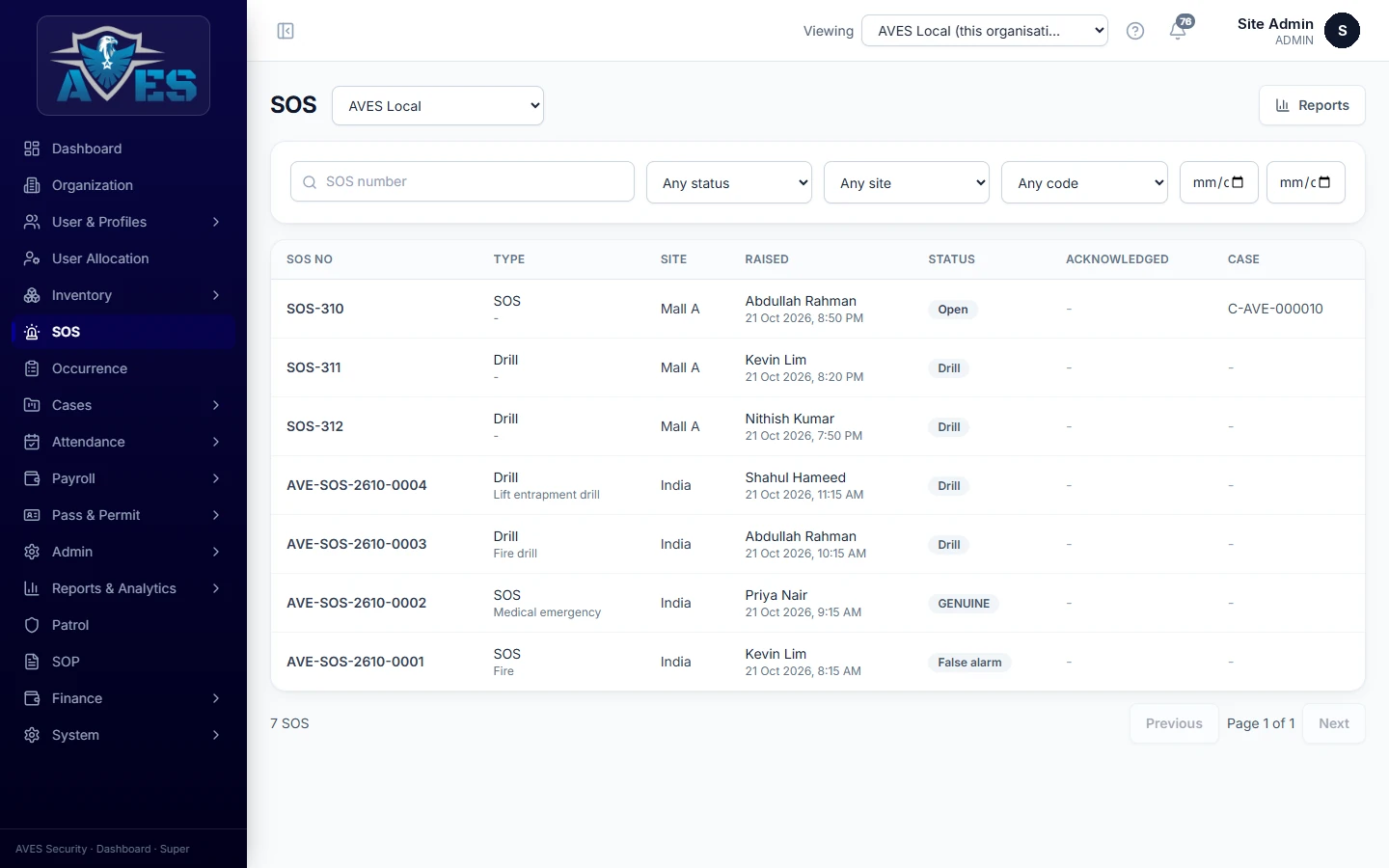Click the Organization building icon
The width and height of the screenshot is (1389, 868).
tap(32, 185)
